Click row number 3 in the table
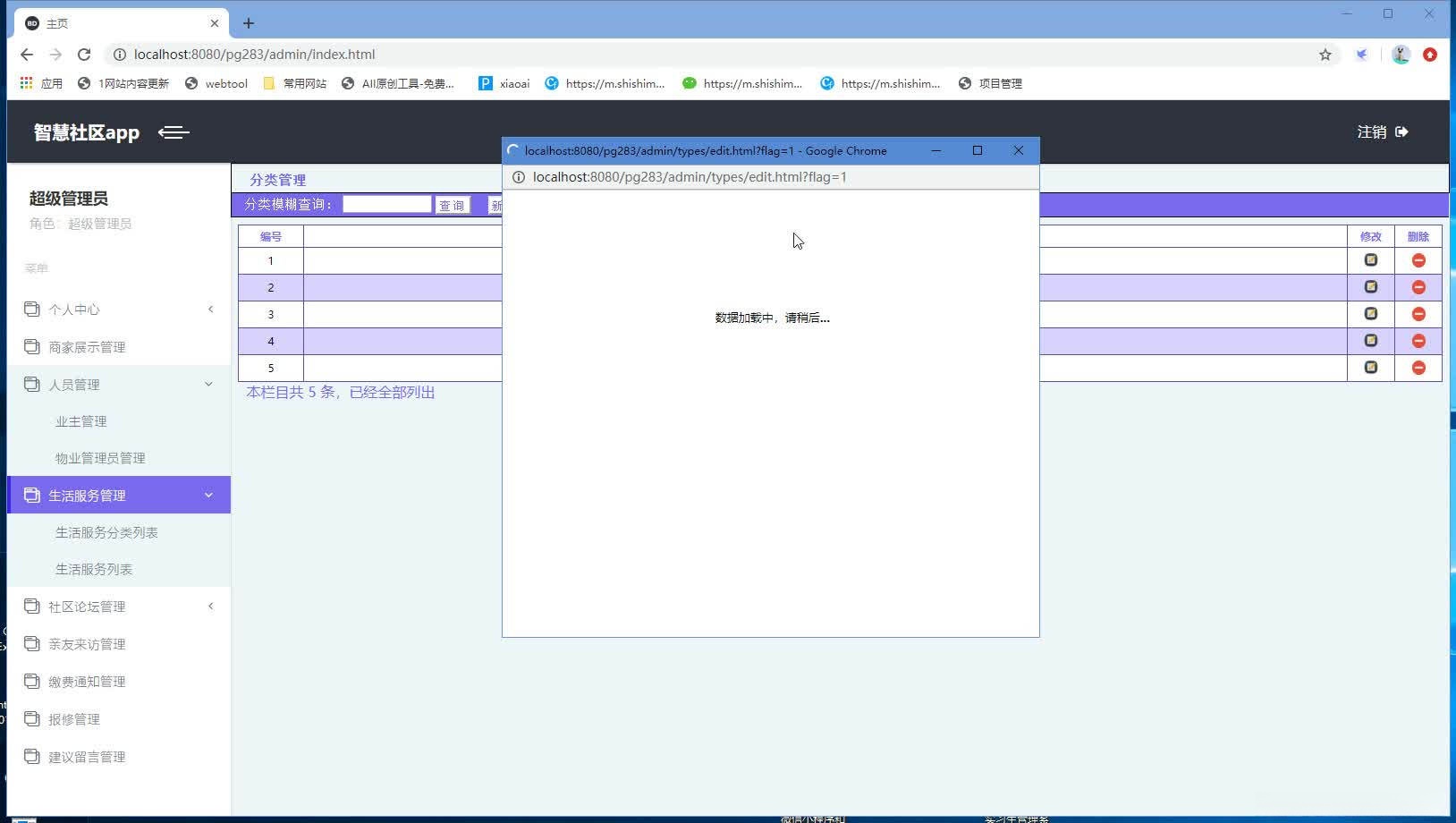The width and height of the screenshot is (1456, 823). tap(271, 314)
